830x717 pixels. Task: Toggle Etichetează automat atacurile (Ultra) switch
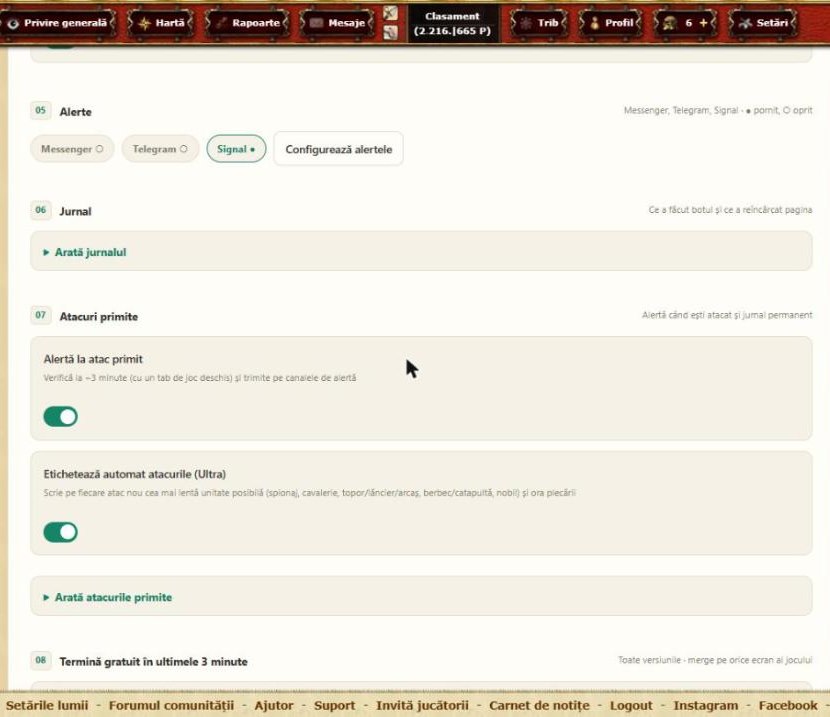60,532
